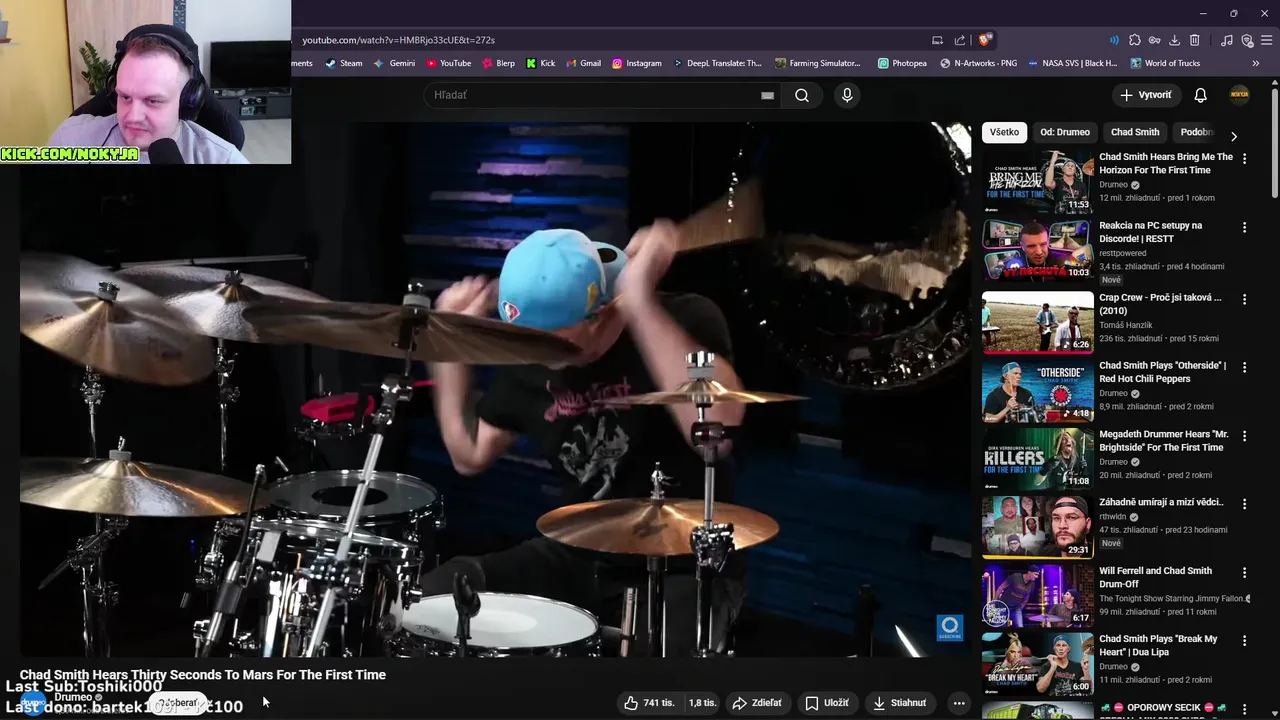Open the Gmail bookmark

coord(584,63)
